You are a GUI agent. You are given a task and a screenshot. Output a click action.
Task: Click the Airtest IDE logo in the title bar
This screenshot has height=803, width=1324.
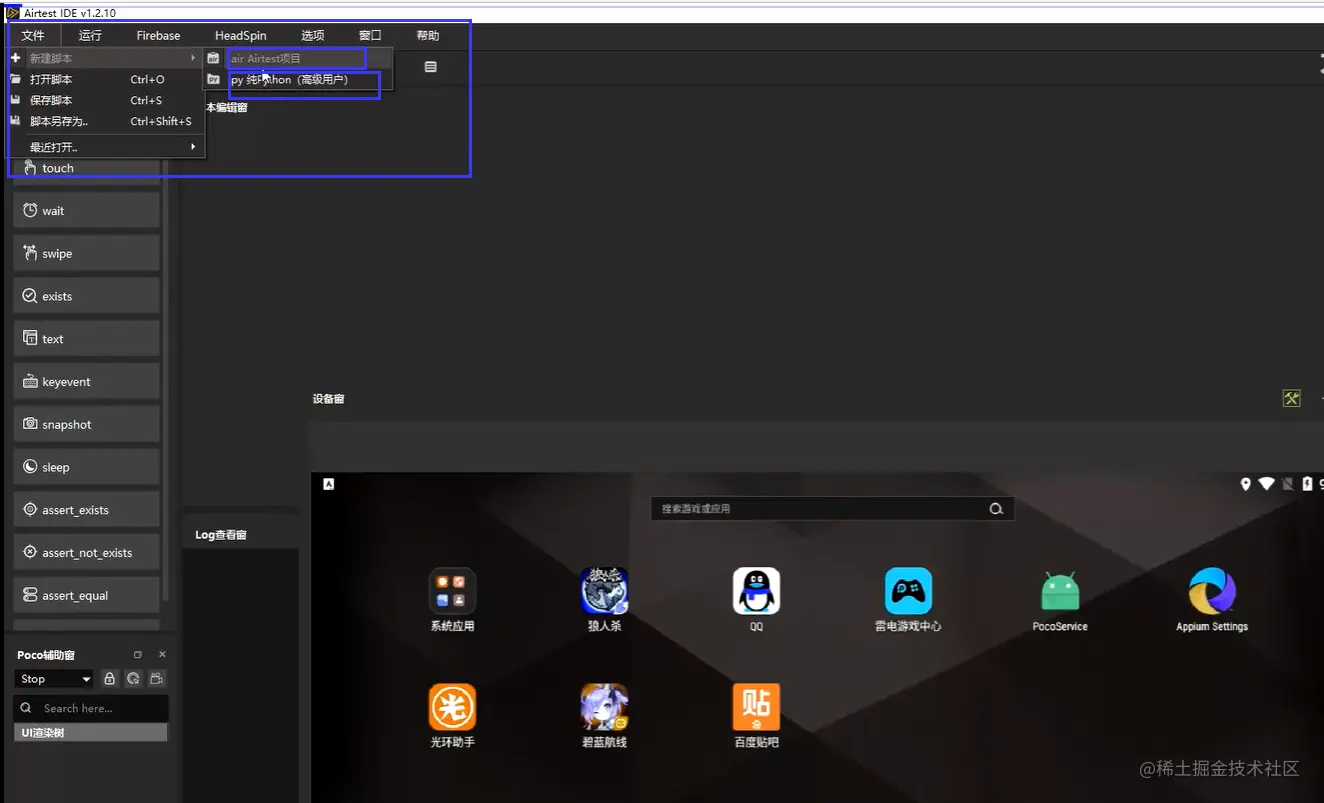point(13,13)
